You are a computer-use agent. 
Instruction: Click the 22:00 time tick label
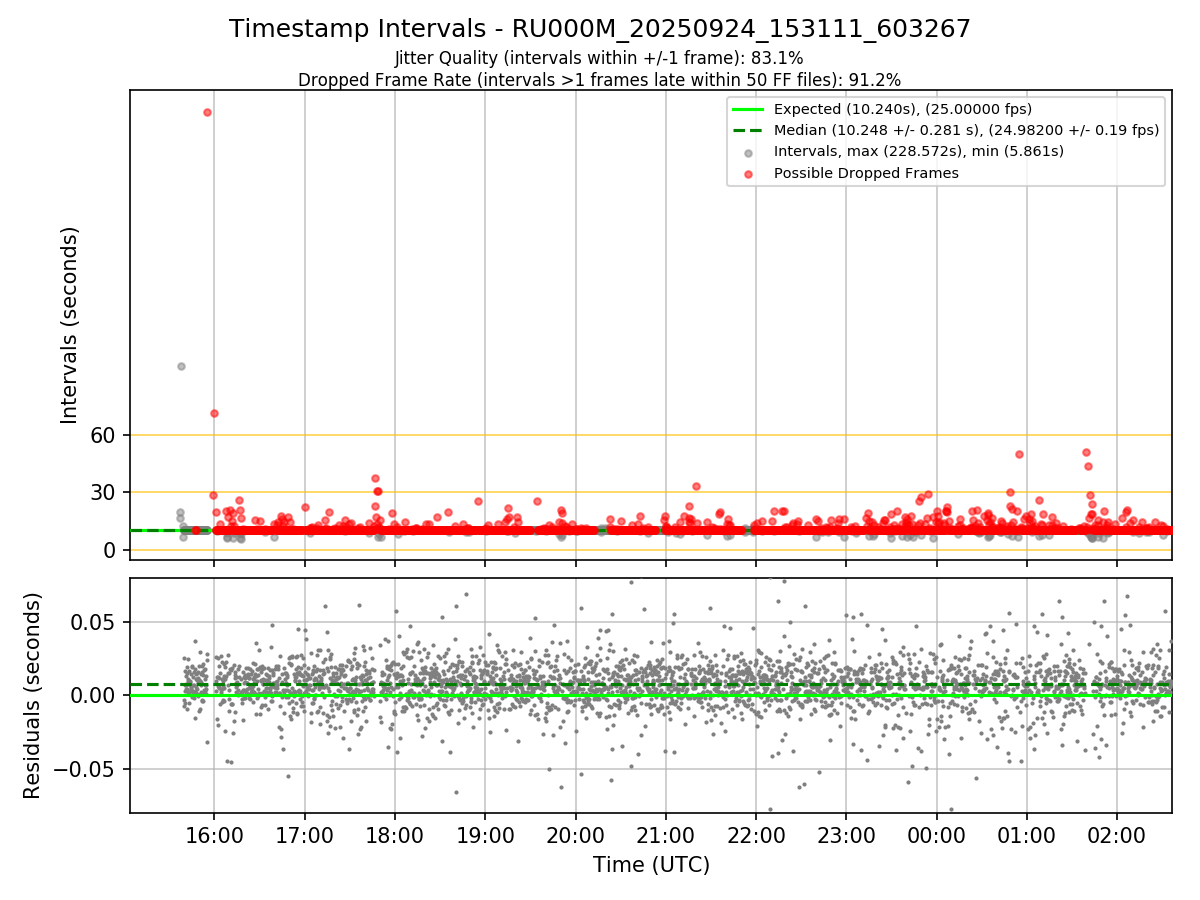click(x=756, y=834)
